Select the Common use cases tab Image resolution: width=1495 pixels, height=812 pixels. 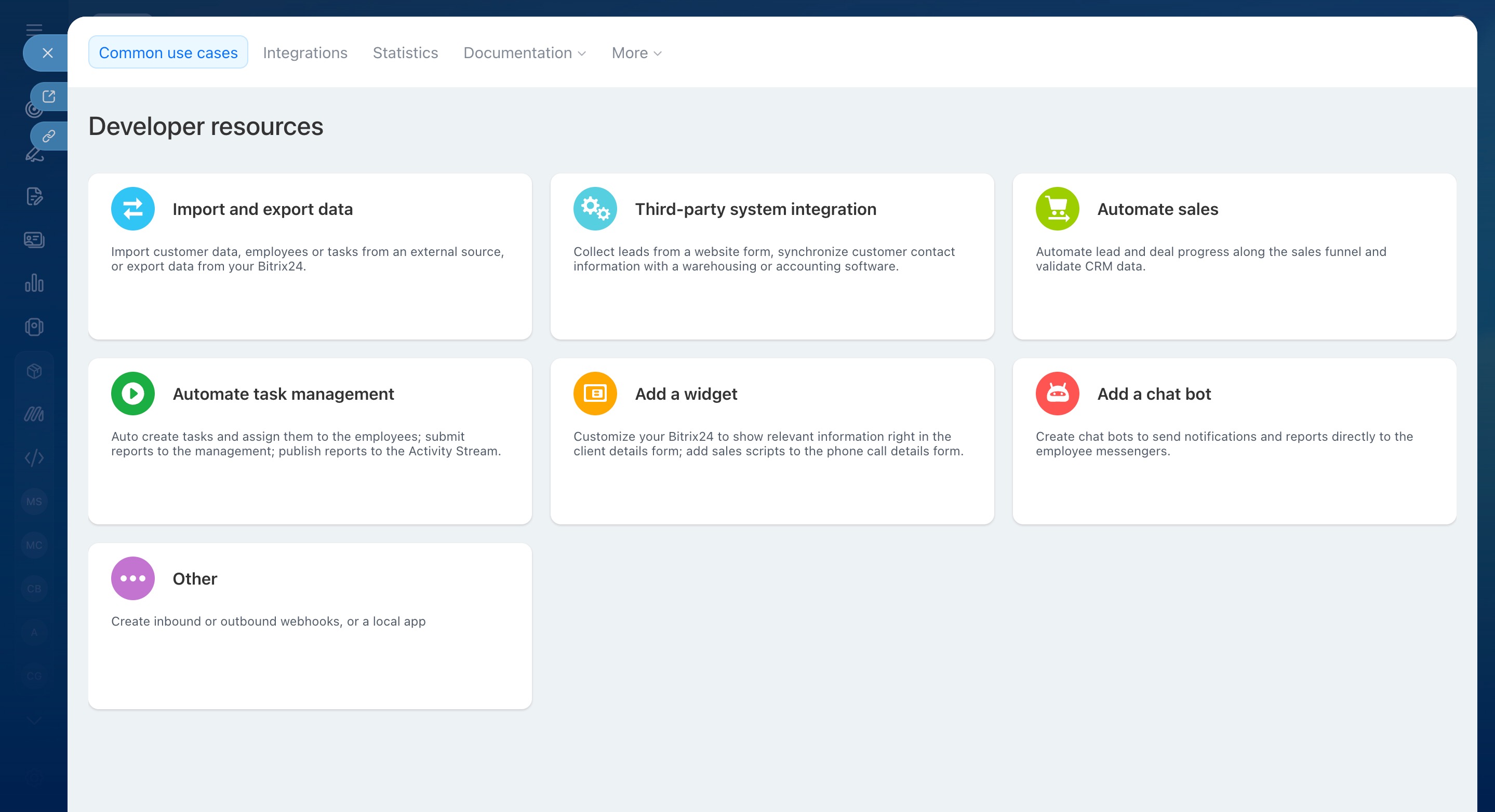[168, 53]
